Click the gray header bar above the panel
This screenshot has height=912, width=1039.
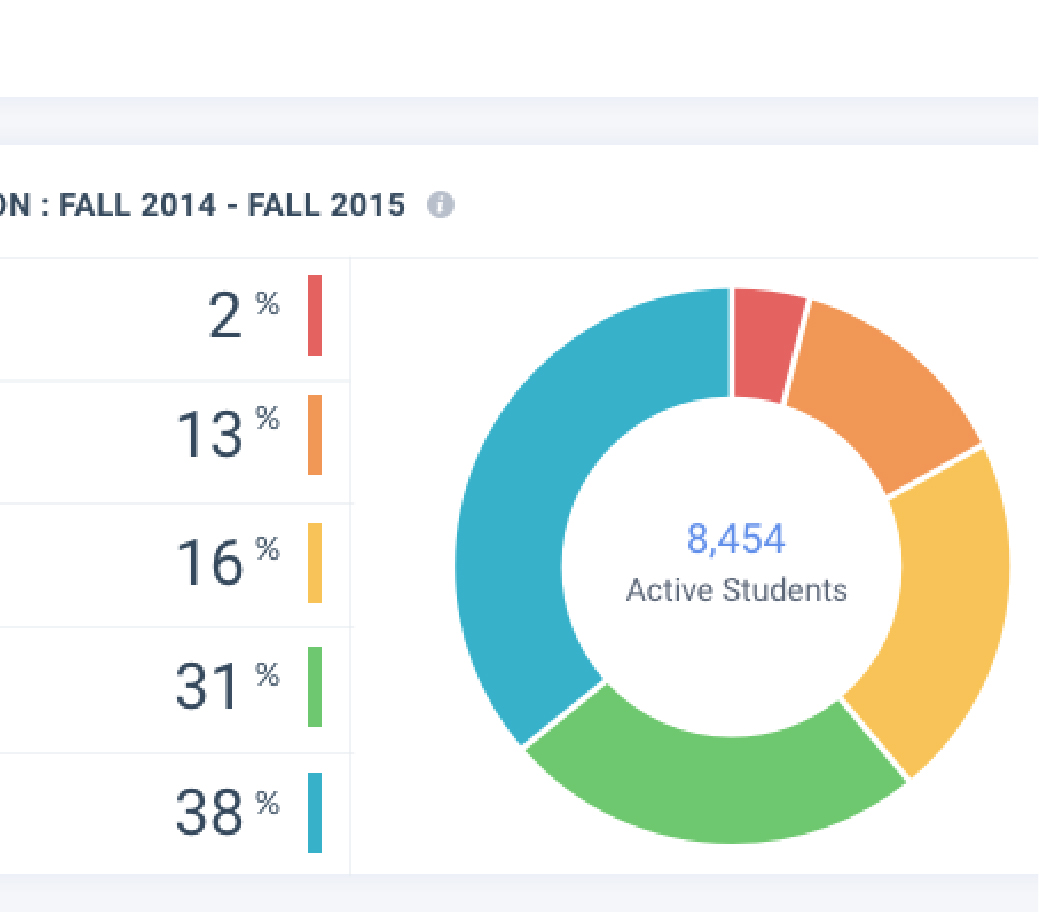click(x=519, y=121)
